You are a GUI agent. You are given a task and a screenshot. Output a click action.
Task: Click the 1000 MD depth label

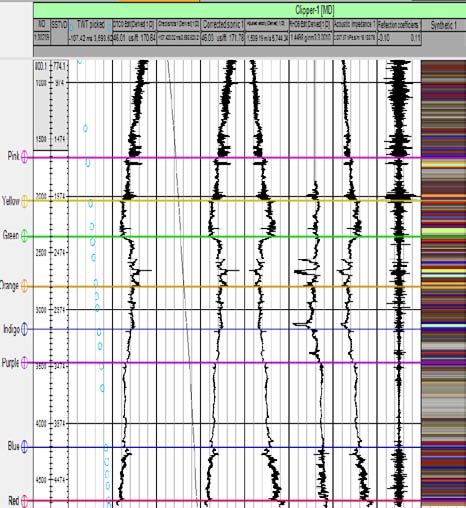tap(41, 83)
